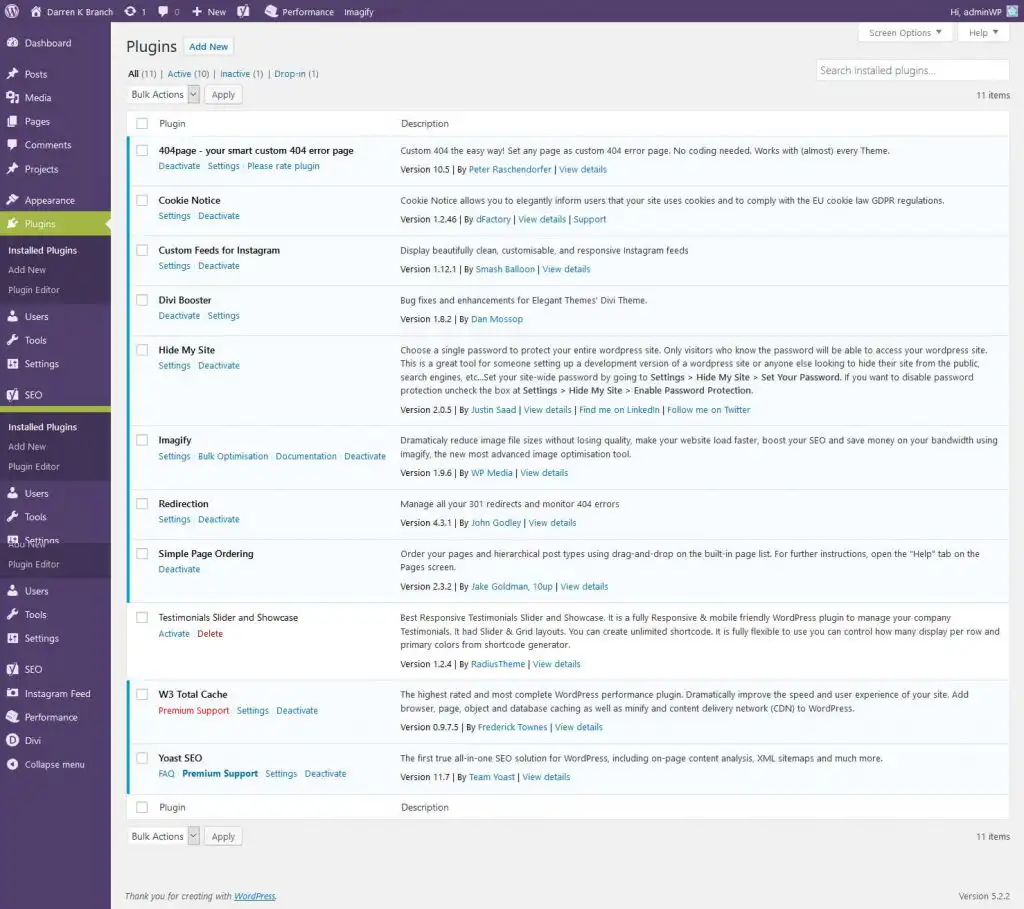This screenshot has width=1024, height=909.
Task: Open author link Peter Raschendorfer
Action: pyautogui.click(x=510, y=169)
